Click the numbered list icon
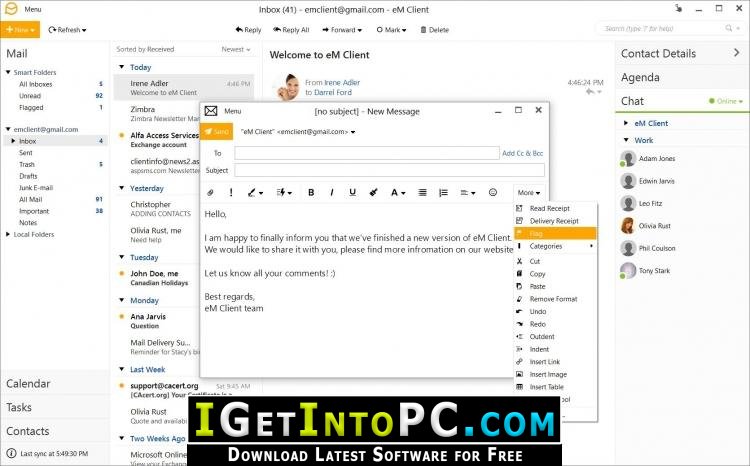 [443, 192]
